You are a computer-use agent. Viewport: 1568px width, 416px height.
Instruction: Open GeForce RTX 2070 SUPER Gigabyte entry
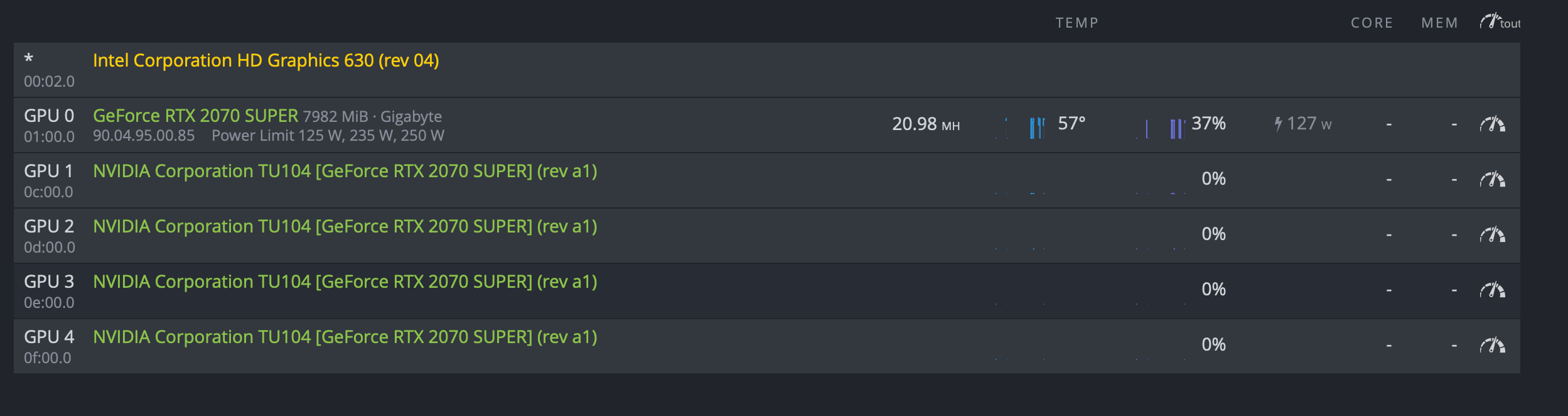point(267,116)
